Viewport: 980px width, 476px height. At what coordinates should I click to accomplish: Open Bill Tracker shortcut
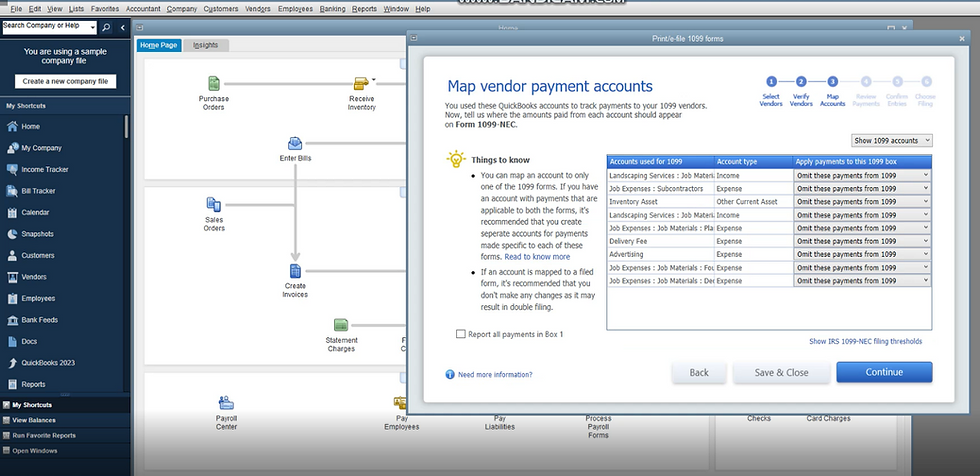pyautogui.click(x=38, y=191)
